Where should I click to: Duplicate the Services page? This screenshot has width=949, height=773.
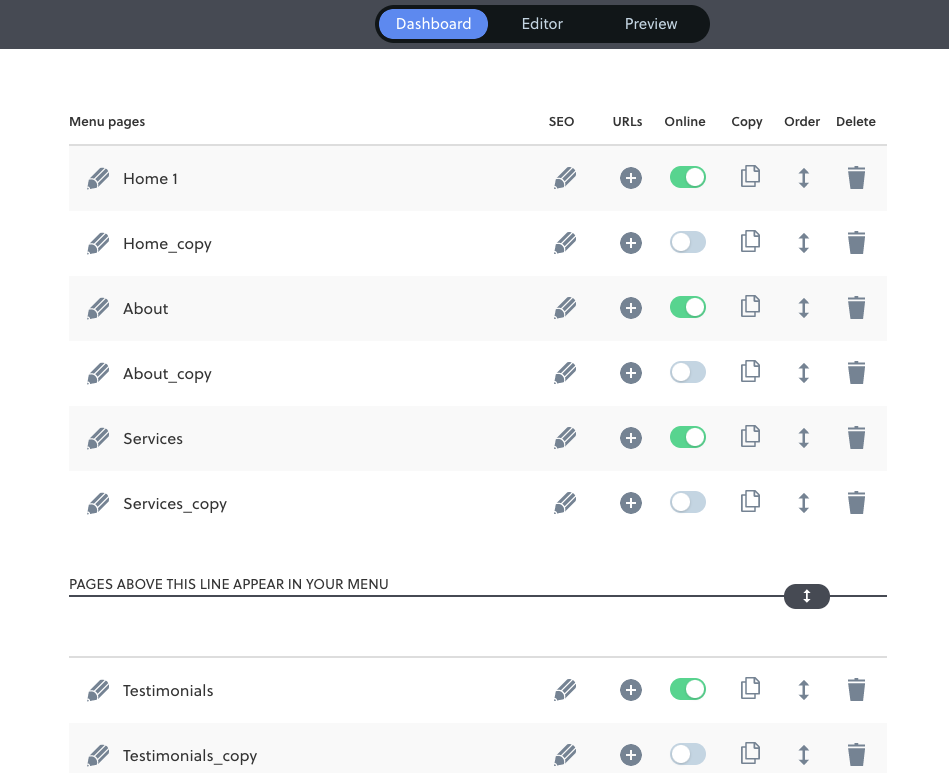(x=750, y=436)
